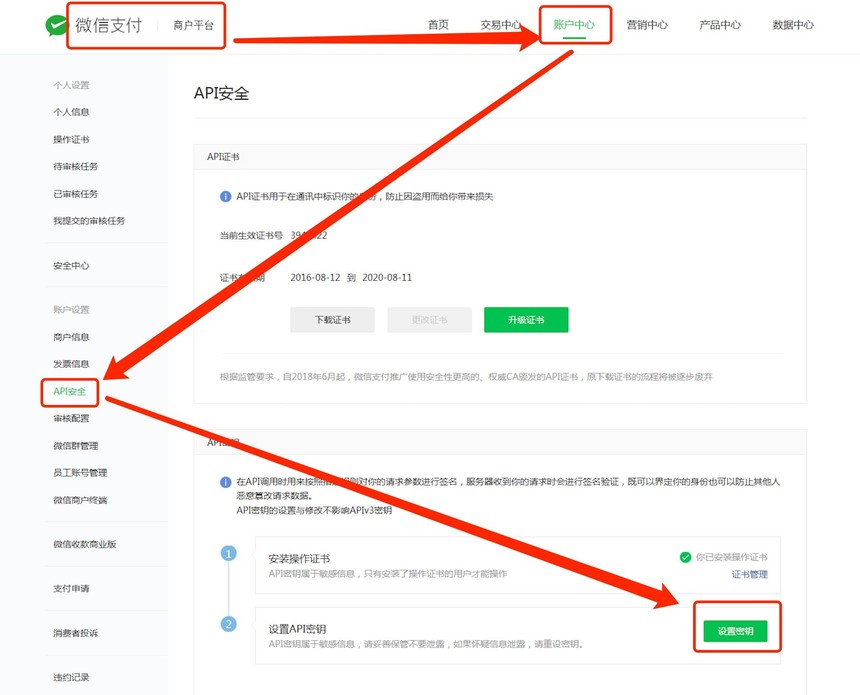The width and height of the screenshot is (860, 695).
Task: Switch to 交易中心 in the top navigation
Action: 501,25
